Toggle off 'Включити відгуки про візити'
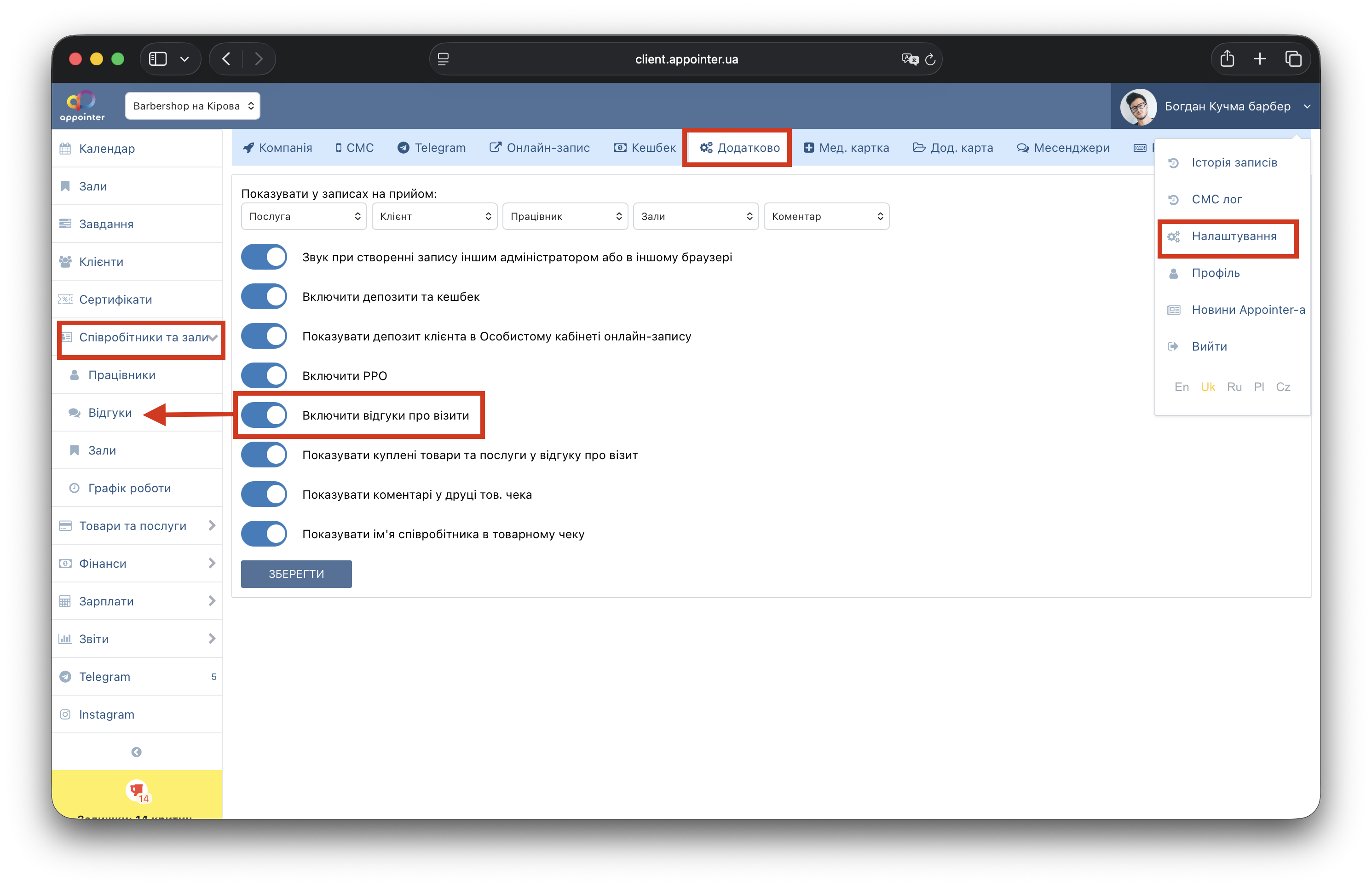 tap(265, 415)
